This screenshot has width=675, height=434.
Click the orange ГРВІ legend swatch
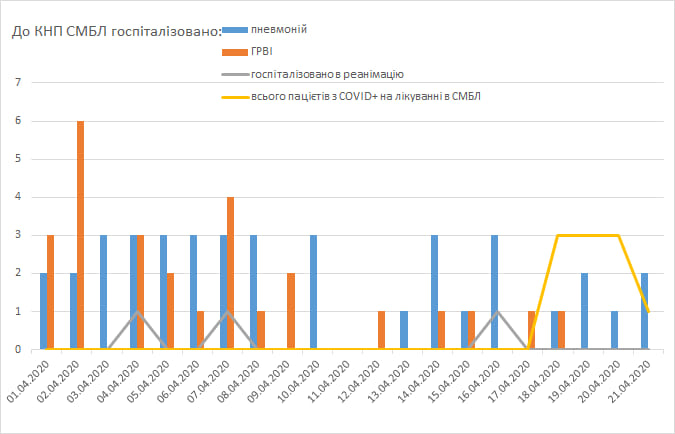coord(236,52)
